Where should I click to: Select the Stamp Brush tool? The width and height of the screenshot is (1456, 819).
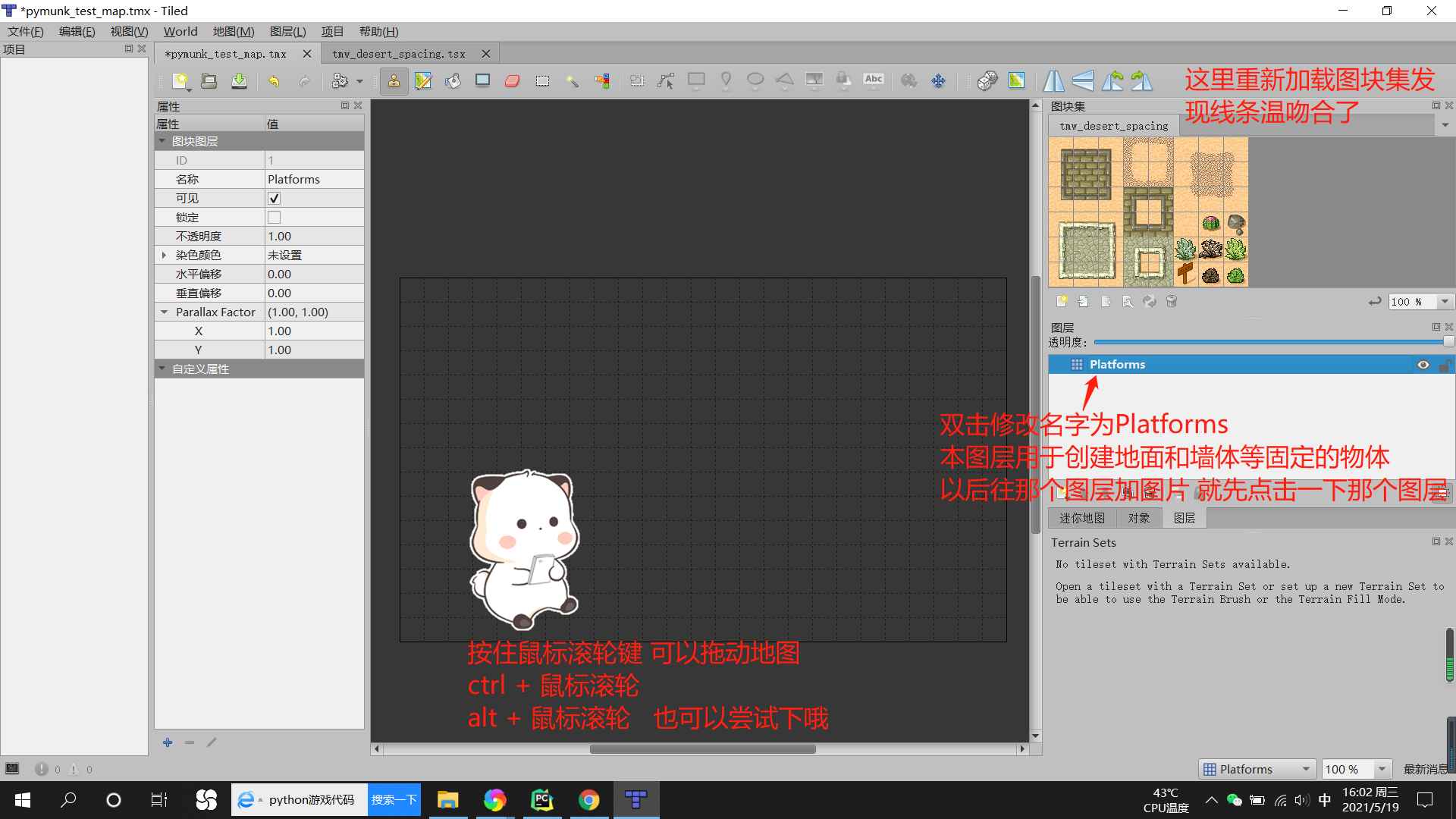point(394,81)
